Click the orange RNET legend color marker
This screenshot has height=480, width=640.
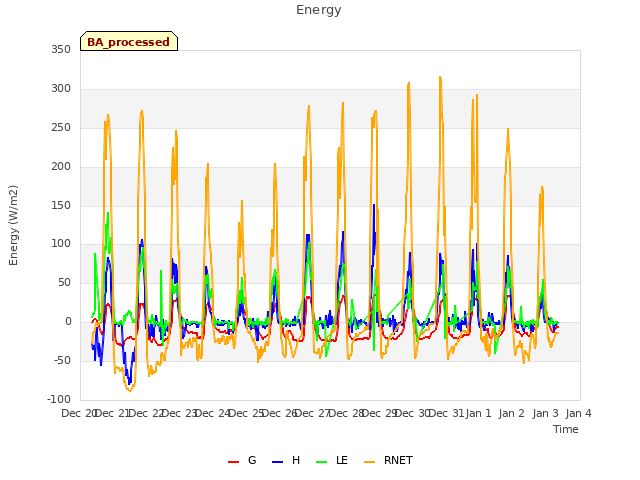pos(369,462)
